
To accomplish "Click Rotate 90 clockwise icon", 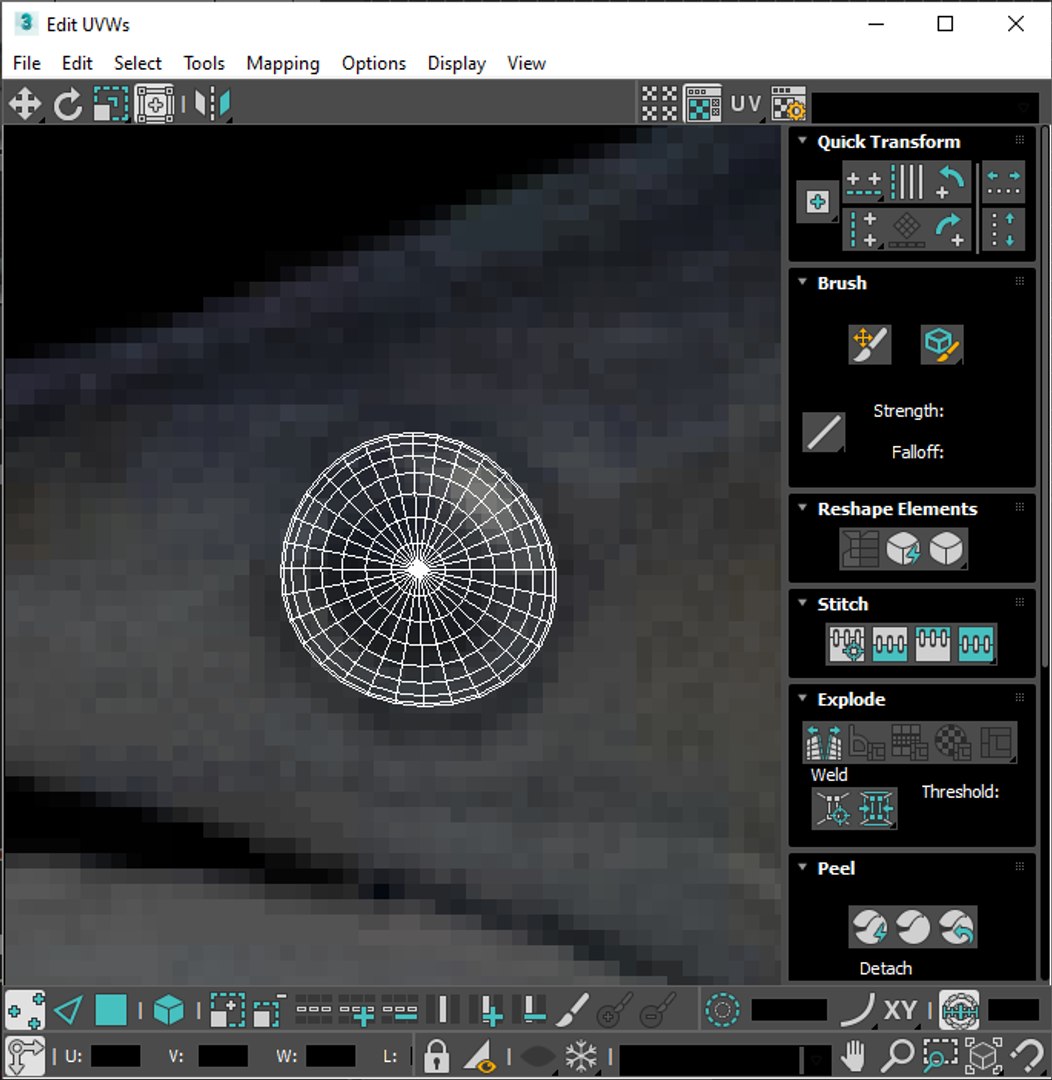I will point(950,229).
